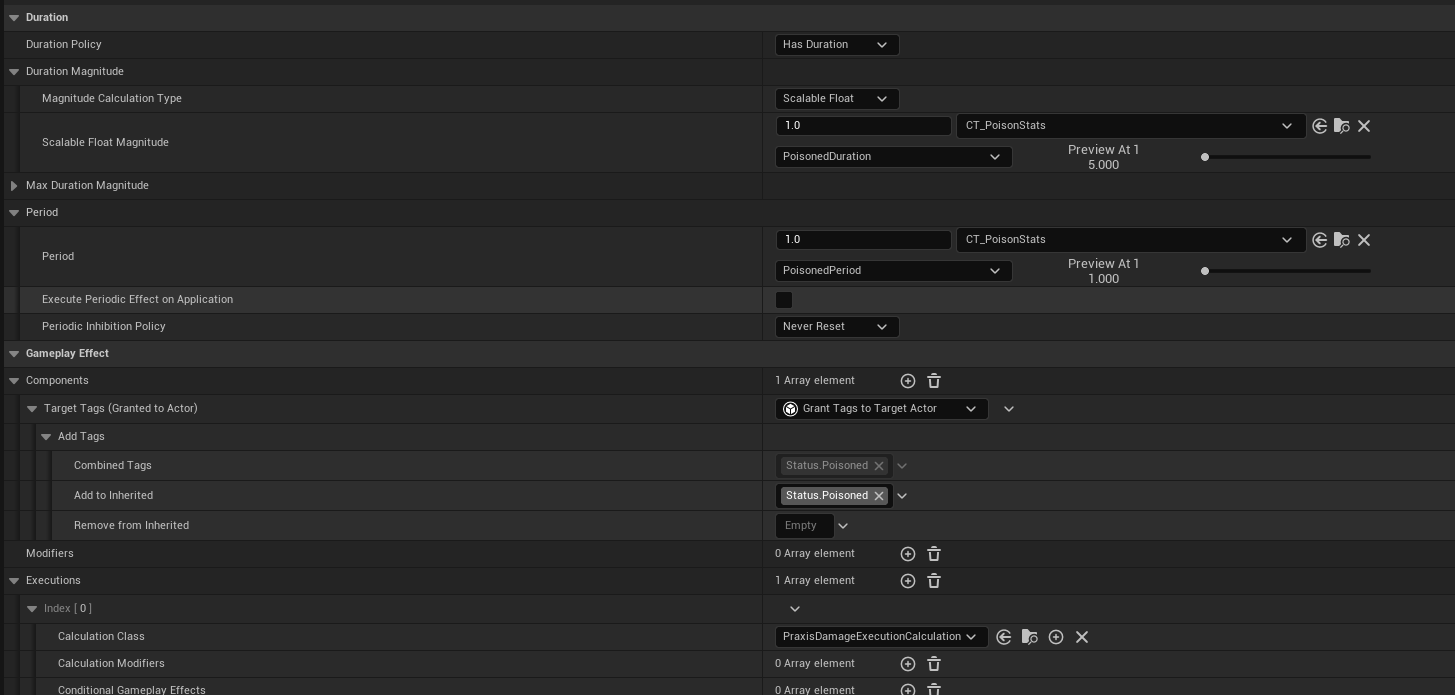Collapse the Add Tags group
Image resolution: width=1455 pixels, height=695 pixels.
[x=46, y=437]
